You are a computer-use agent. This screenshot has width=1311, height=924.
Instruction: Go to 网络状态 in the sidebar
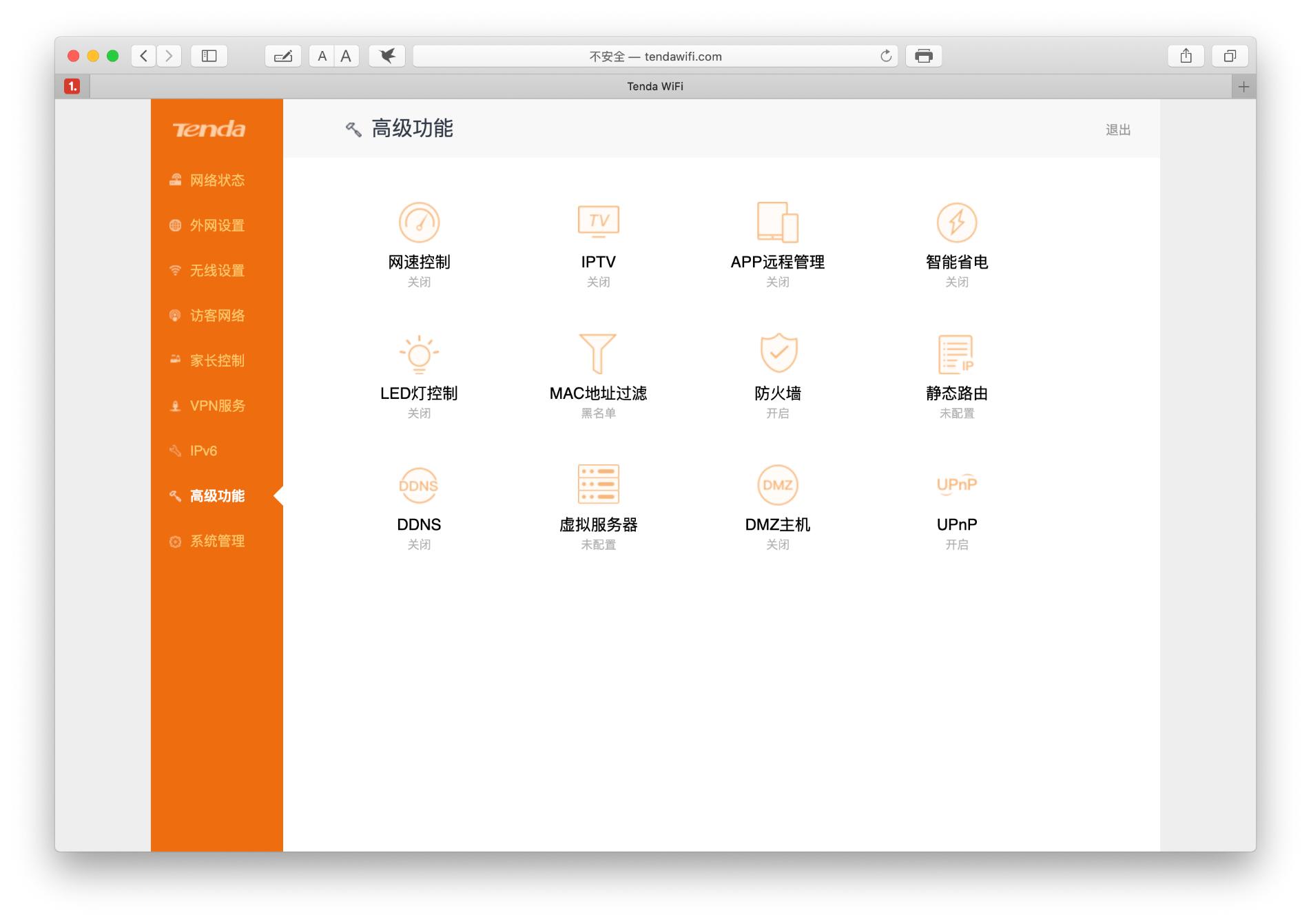217,181
